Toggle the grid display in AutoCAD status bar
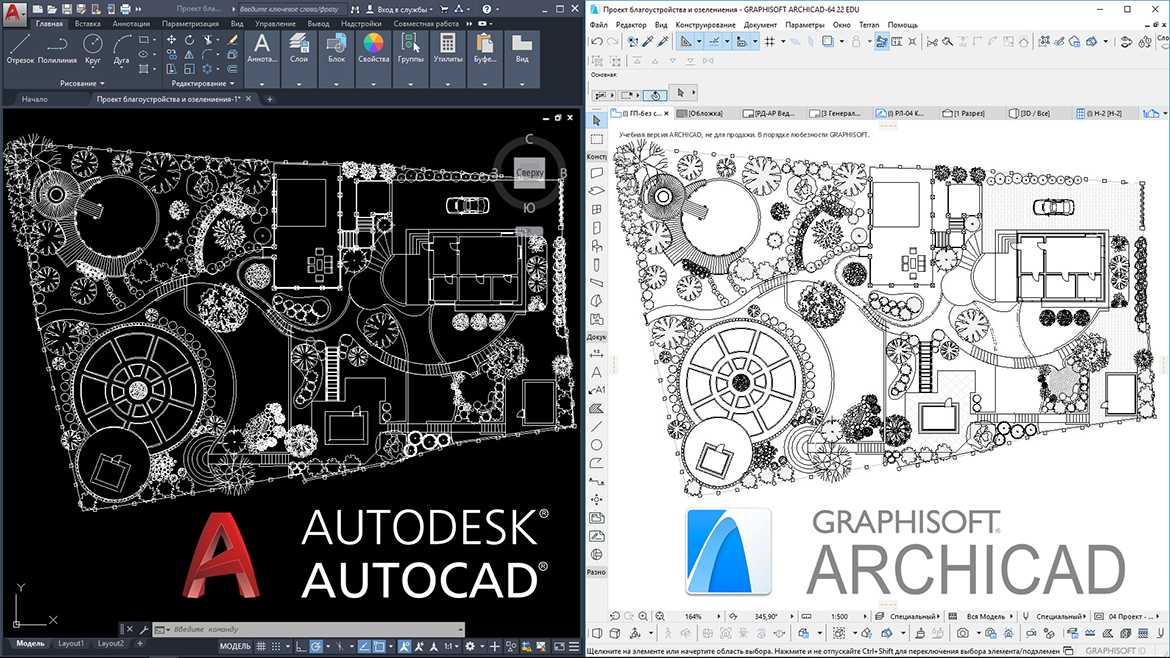This screenshot has width=1170, height=658. click(x=261, y=646)
